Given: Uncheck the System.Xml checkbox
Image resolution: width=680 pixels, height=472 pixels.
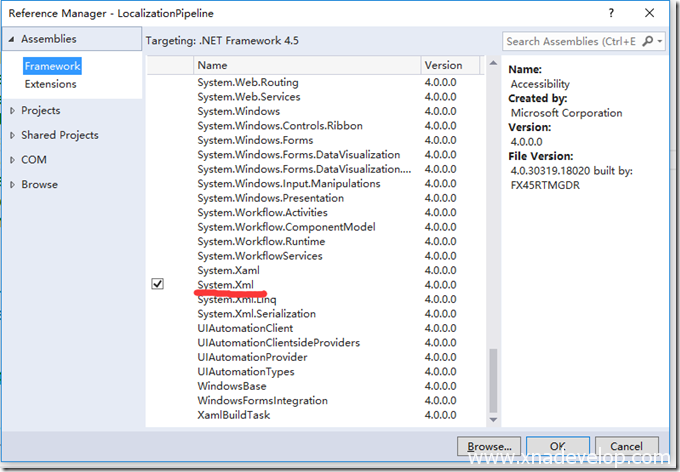Looking at the screenshot, I should tap(157, 285).
